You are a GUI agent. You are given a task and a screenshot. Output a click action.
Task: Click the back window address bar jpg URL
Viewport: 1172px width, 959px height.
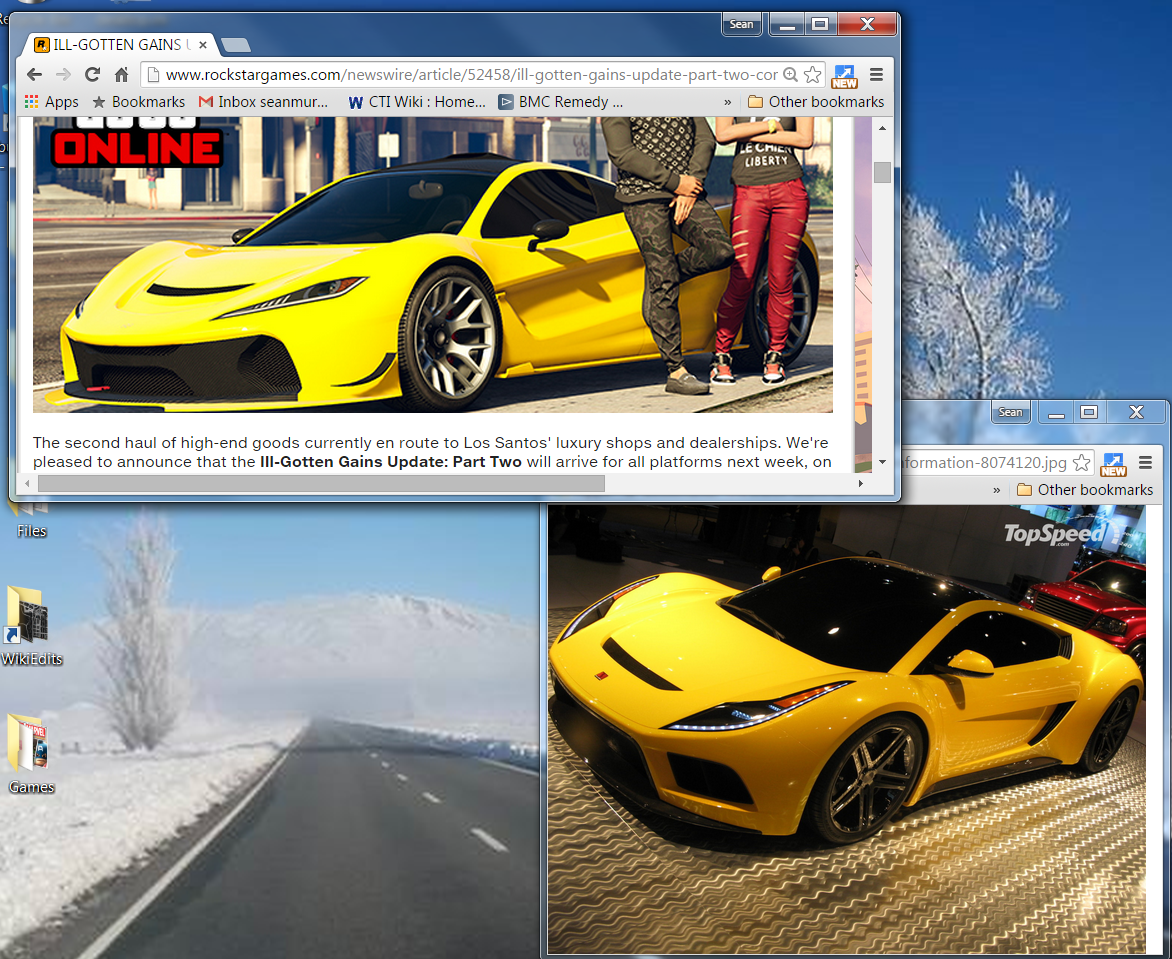pyautogui.click(x=985, y=463)
